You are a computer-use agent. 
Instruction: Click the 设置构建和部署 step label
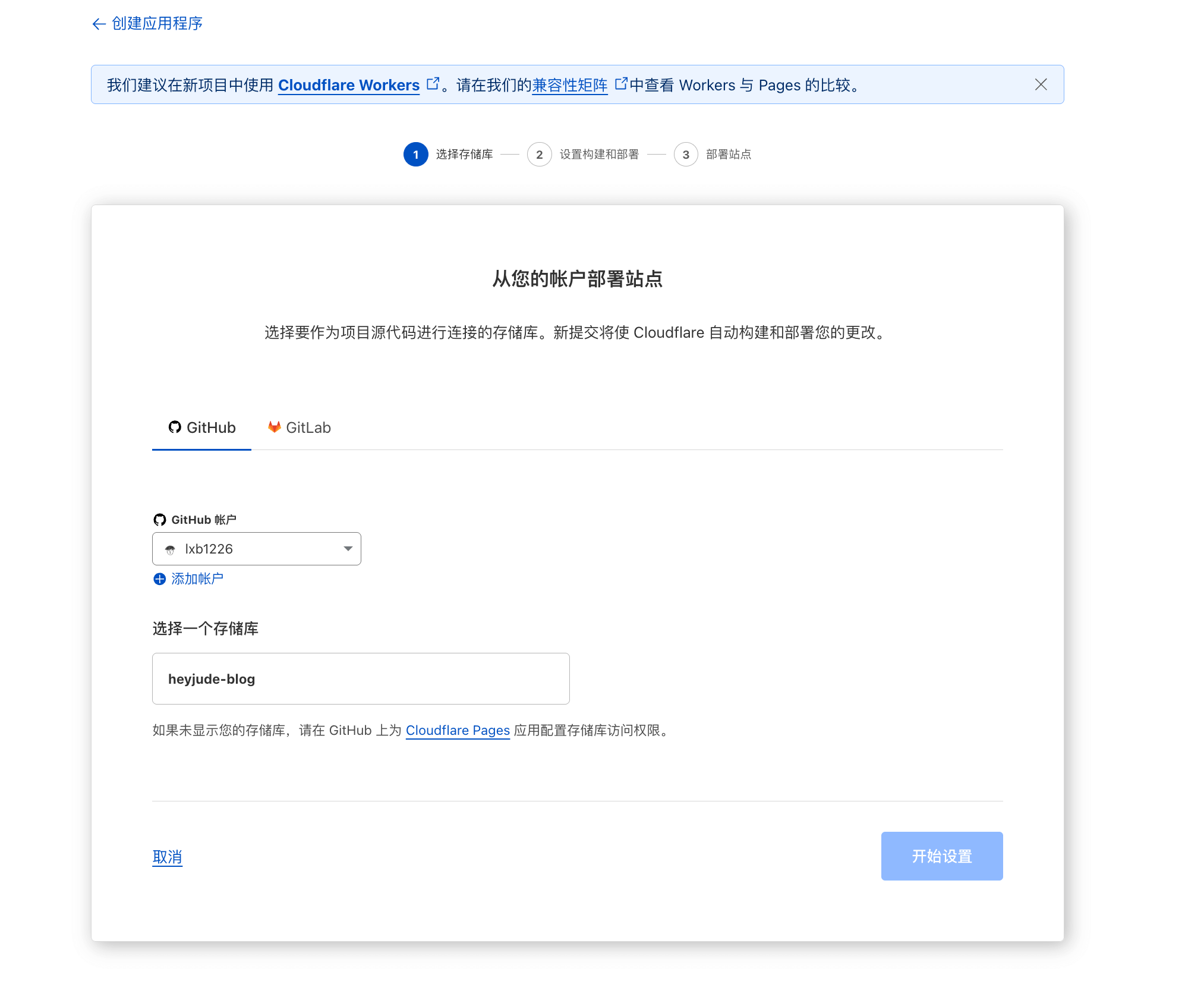click(599, 155)
